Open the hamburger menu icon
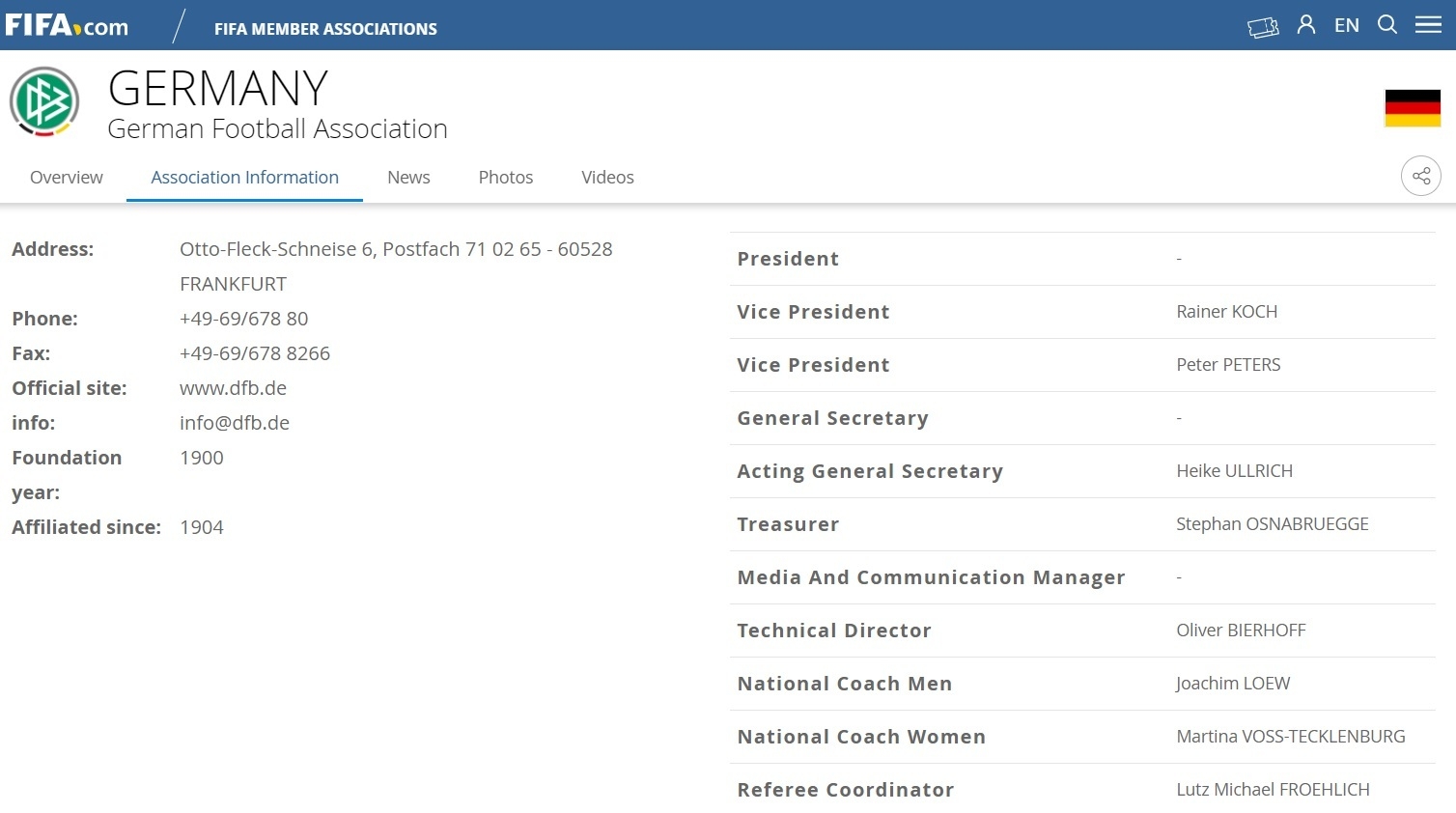 coord(1428,25)
